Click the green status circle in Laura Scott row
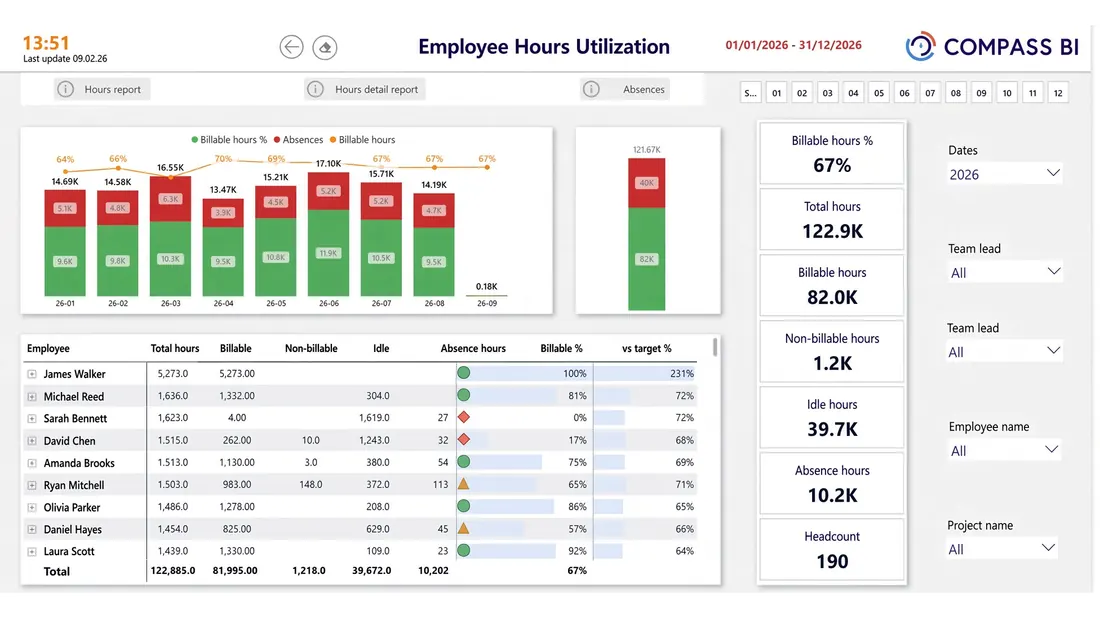Viewport: 1100px width, 619px height. point(464,551)
